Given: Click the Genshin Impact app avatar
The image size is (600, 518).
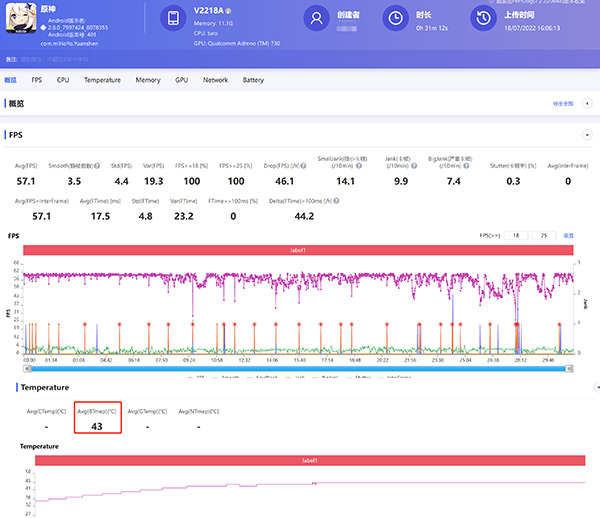Looking at the screenshot, I should (21, 19).
